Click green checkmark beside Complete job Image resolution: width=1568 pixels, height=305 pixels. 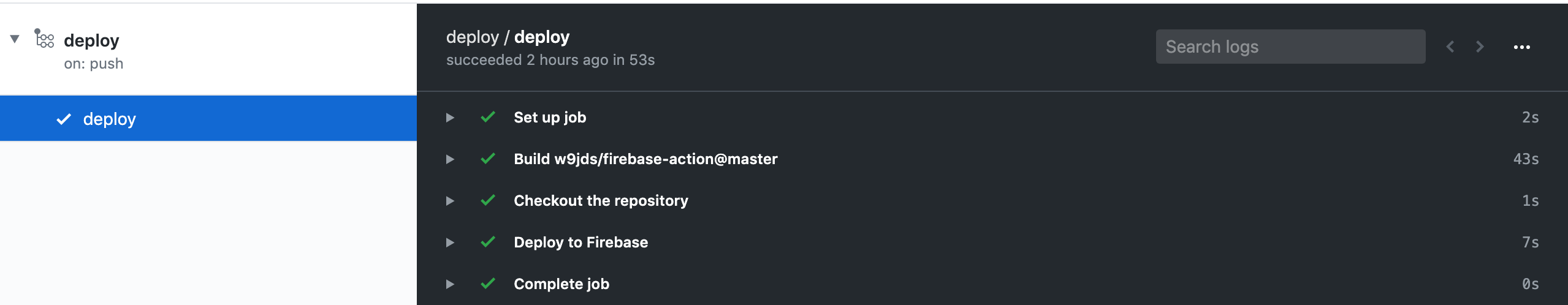[488, 284]
